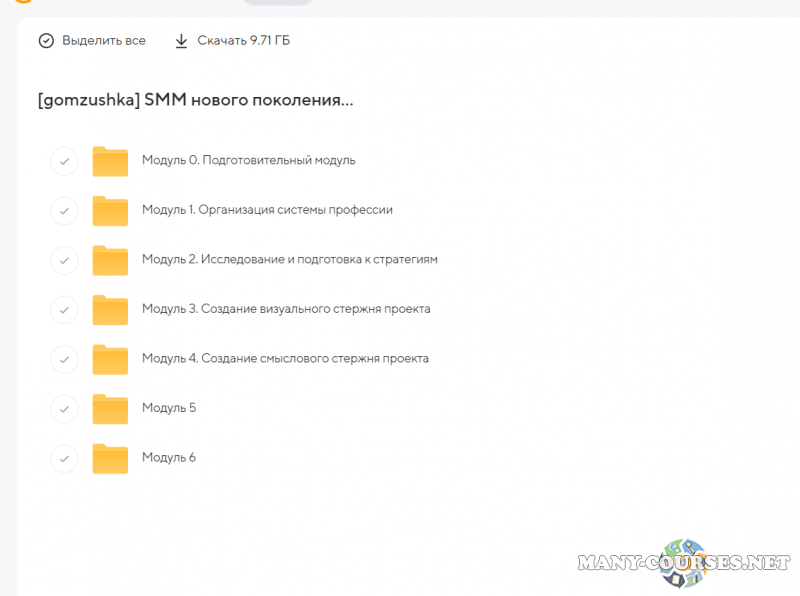The image size is (800, 596).
Task: Open Модуль 1. Организация системы профессии
Action: [x=267, y=210]
